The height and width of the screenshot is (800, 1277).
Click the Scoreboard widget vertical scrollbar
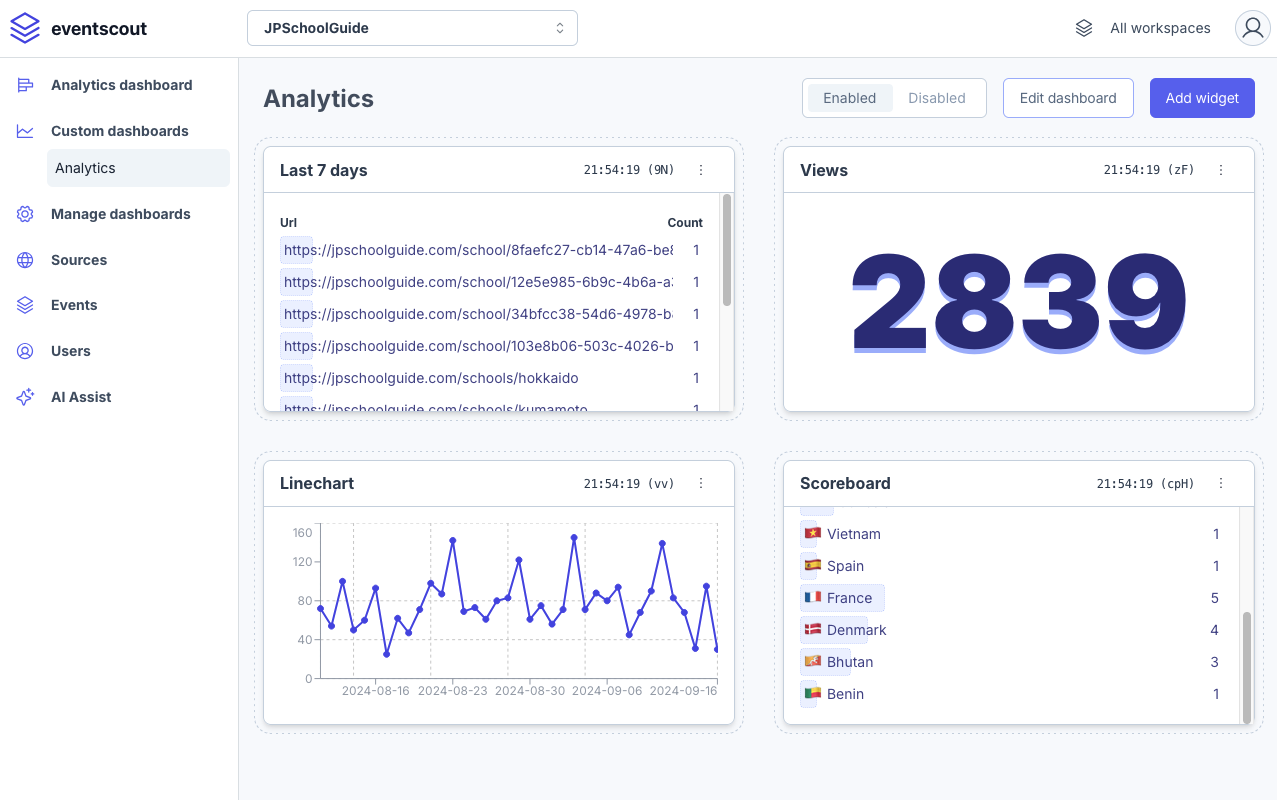tap(1246, 667)
